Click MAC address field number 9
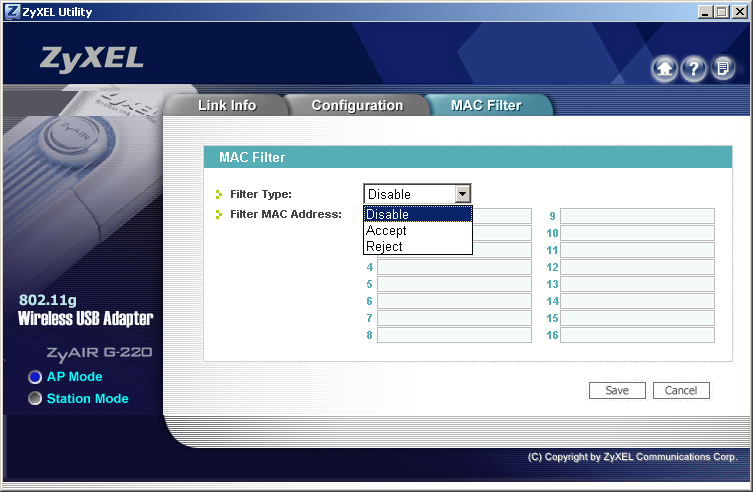This screenshot has width=753, height=492. pos(637,216)
